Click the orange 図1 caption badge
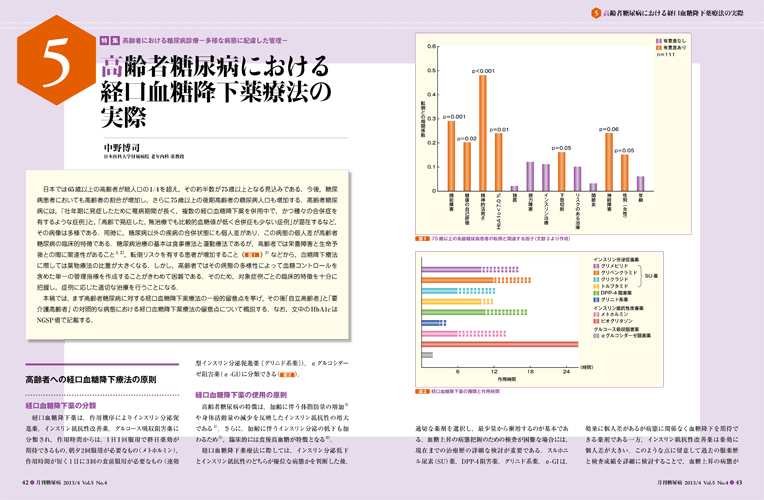This screenshot has height=500, width=764. (x=422, y=239)
